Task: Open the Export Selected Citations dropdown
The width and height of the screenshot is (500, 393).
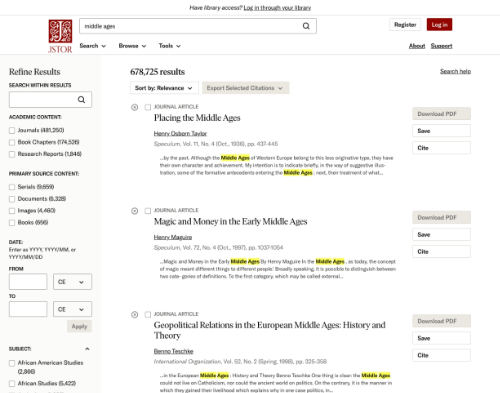Action: pyautogui.click(x=245, y=88)
